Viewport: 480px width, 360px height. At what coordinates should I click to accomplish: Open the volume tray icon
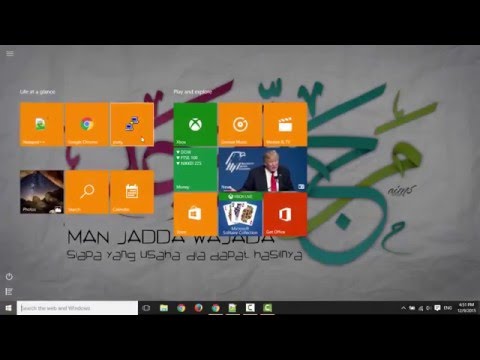pyautogui.click(x=429, y=308)
